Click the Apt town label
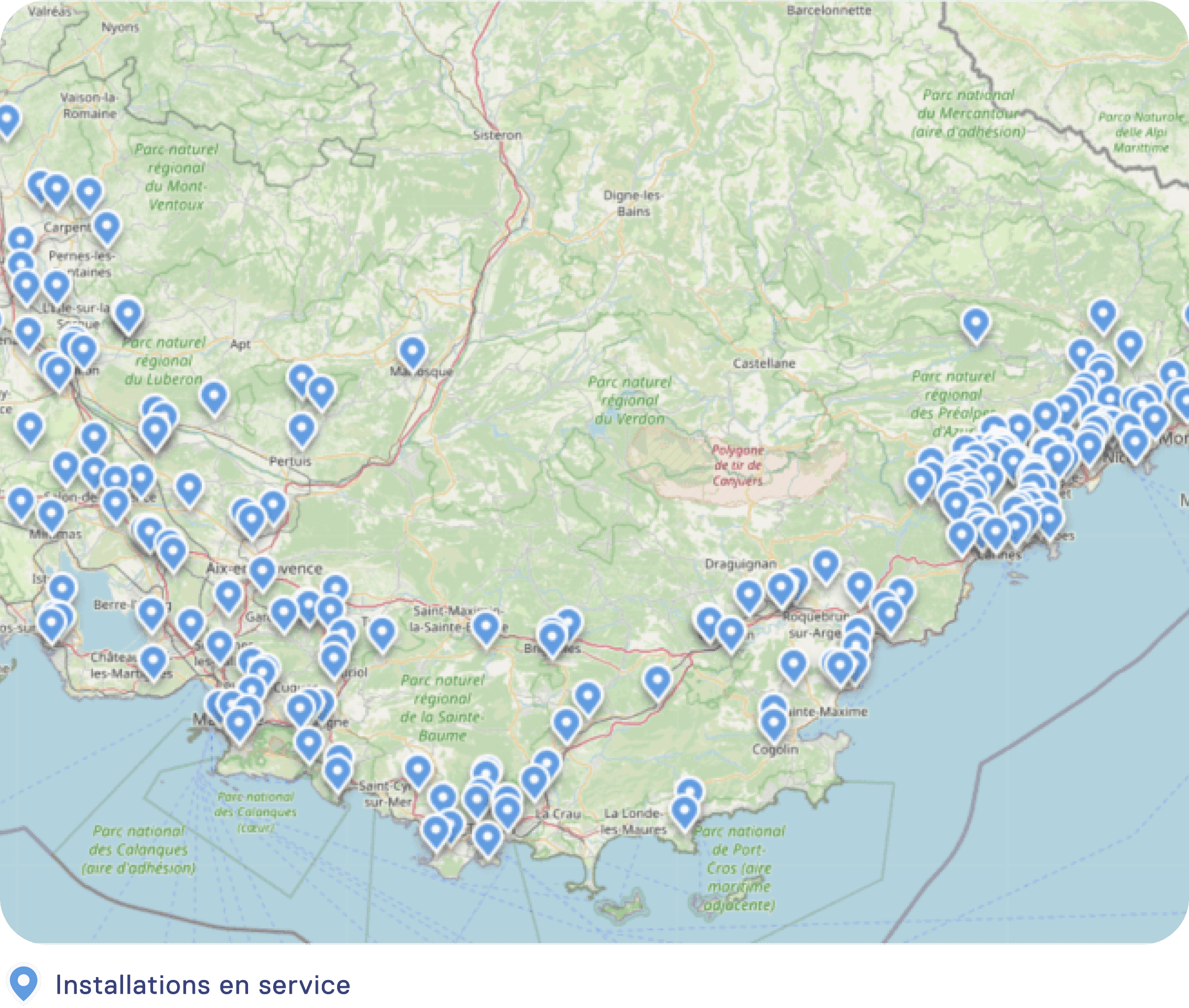The height and width of the screenshot is (1008, 1189). click(x=240, y=344)
